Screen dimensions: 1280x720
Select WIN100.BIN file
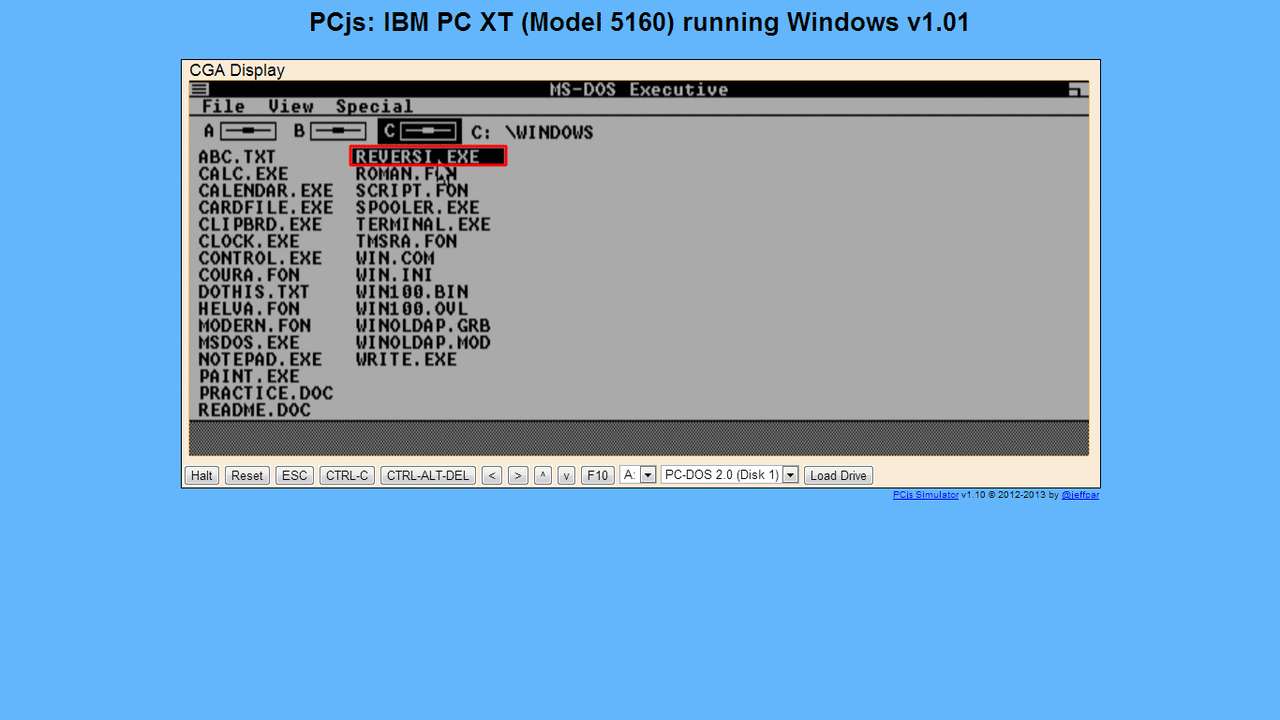[412, 293]
